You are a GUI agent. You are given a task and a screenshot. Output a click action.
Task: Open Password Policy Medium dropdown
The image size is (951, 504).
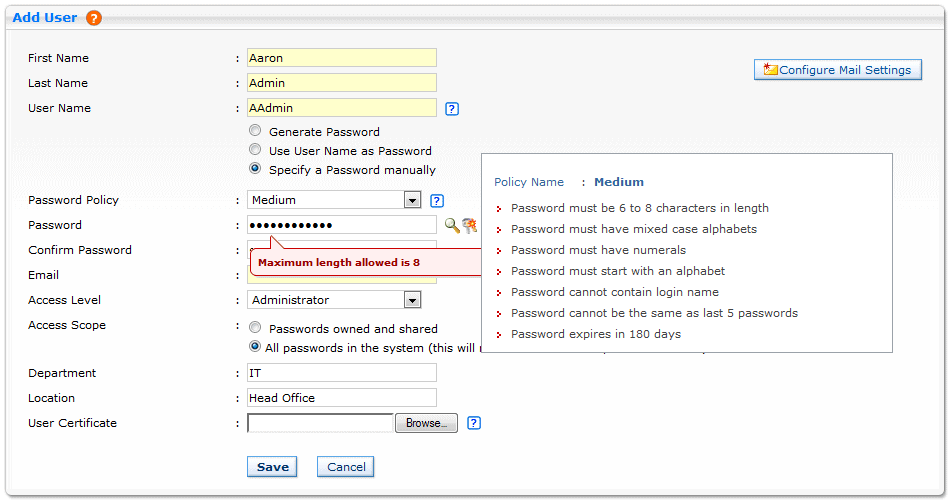pyautogui.click(x=334, y=200)
